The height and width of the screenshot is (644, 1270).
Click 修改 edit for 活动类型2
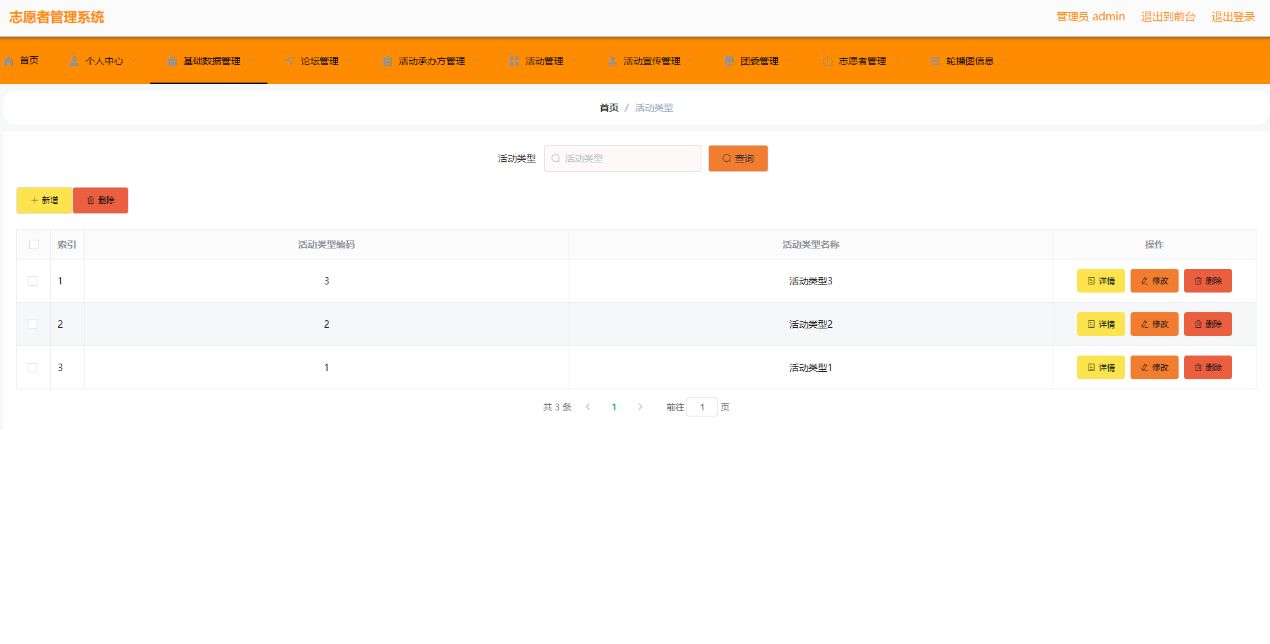(1154, 324)
